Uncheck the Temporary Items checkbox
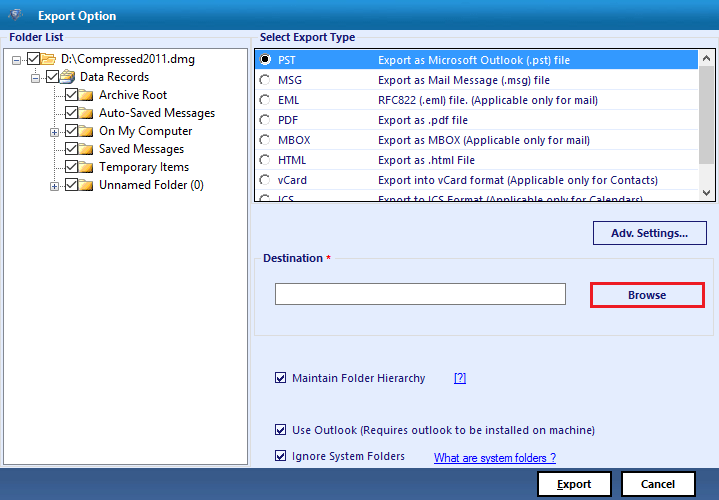The height and width of the screenshot is (500, 719). pos(71,167)
